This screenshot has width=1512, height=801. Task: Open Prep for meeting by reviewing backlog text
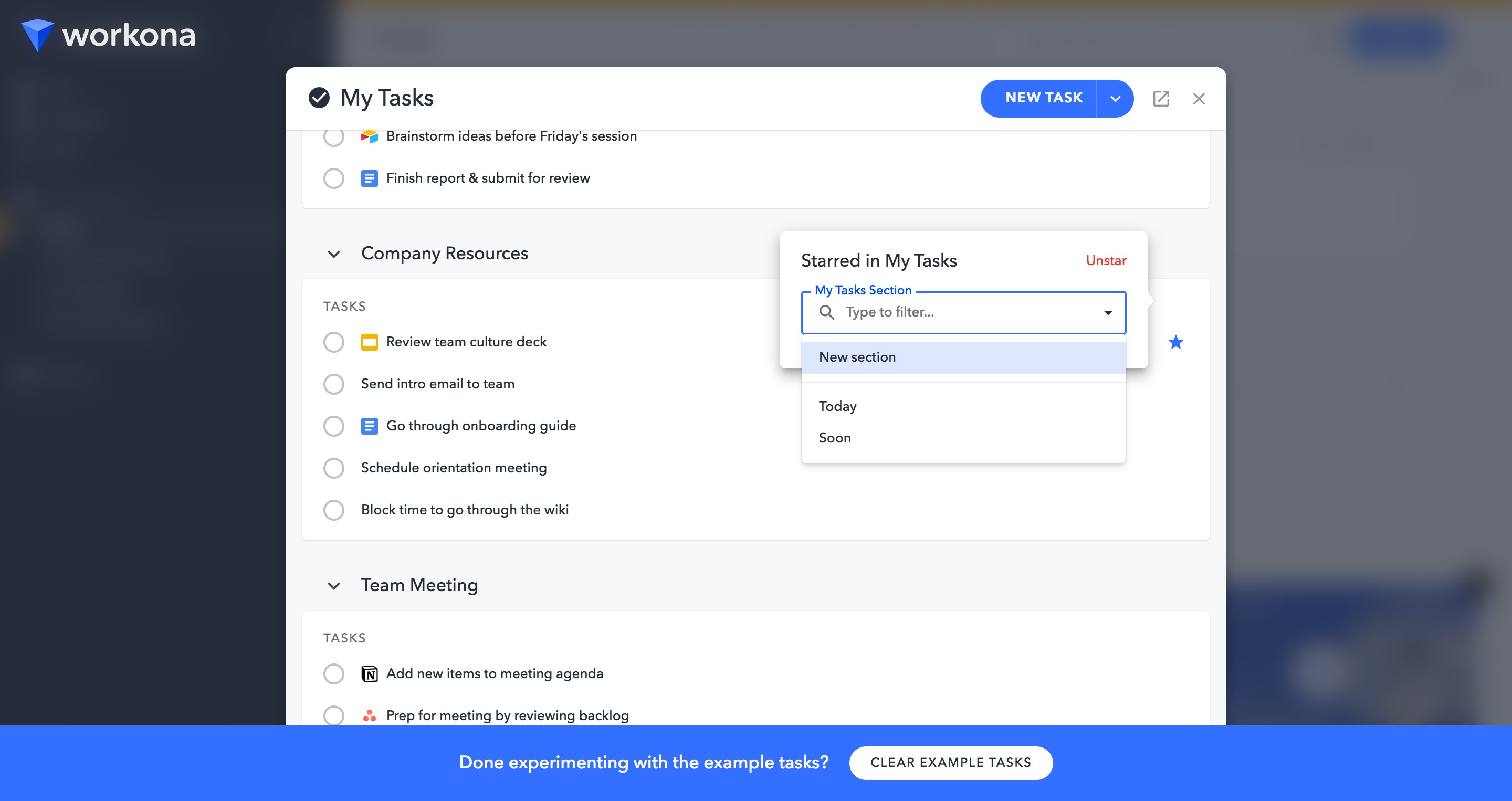[507, 715]
